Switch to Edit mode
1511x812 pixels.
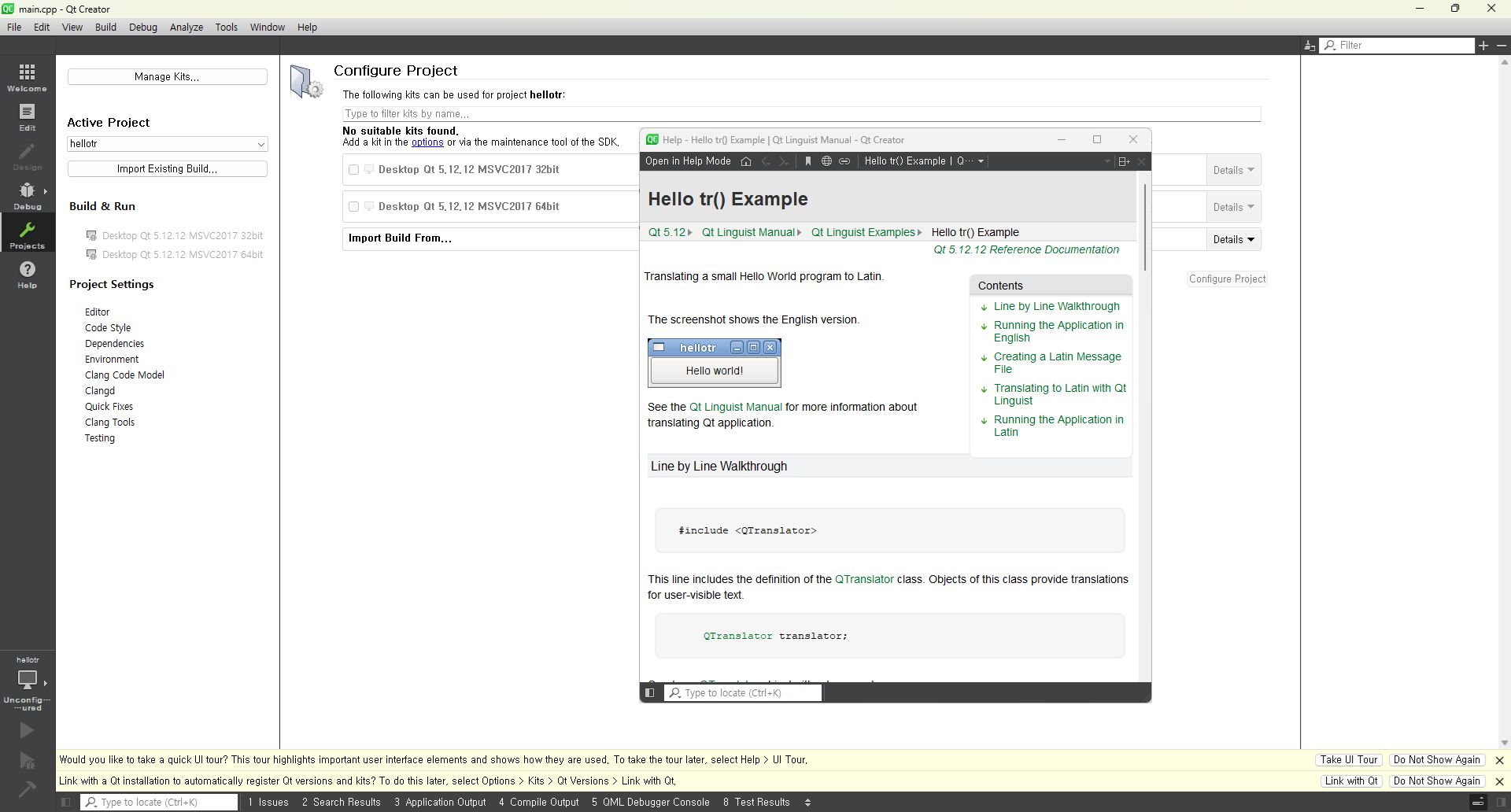click(x=28, y=116)
